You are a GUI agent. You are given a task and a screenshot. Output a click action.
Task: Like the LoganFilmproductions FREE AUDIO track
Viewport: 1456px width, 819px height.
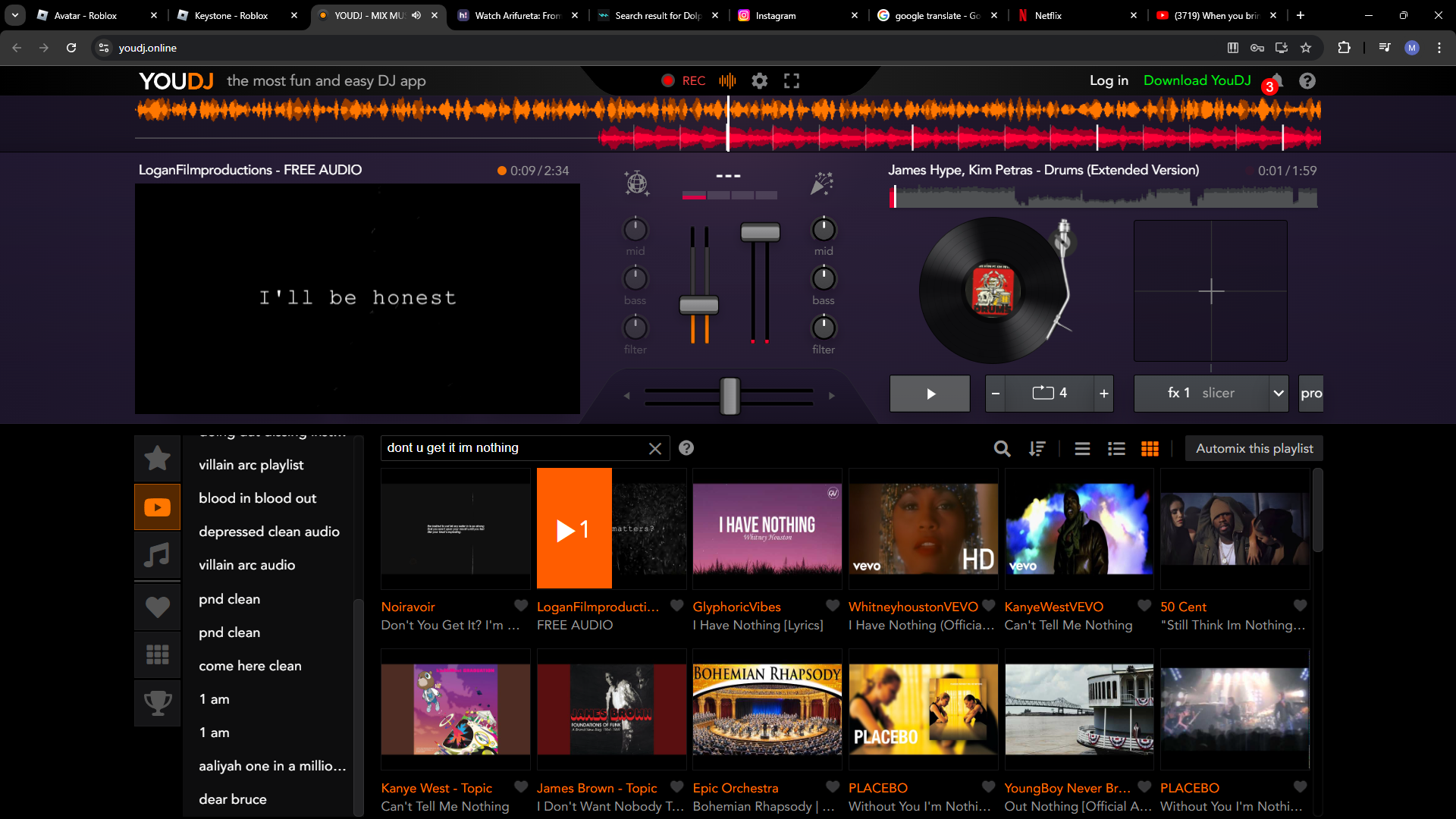(676, 605)
